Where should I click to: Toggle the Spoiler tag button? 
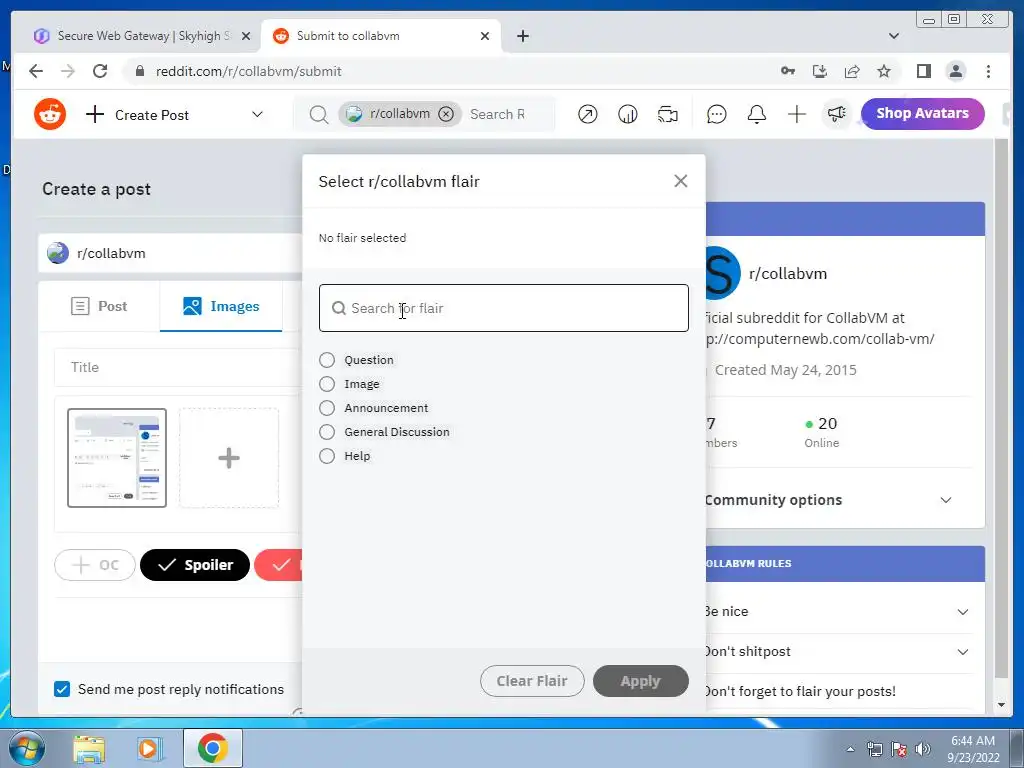click(195, 565)
